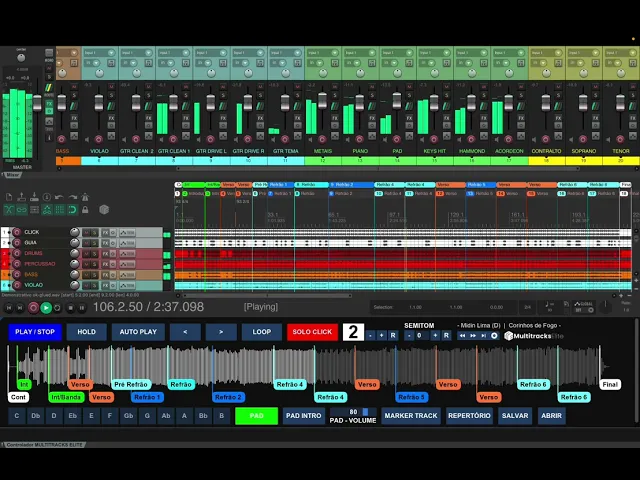Click the SOLO CLICK button
Image resolution: width=640 pixels, height=480 pixels.
click(312, 332)
